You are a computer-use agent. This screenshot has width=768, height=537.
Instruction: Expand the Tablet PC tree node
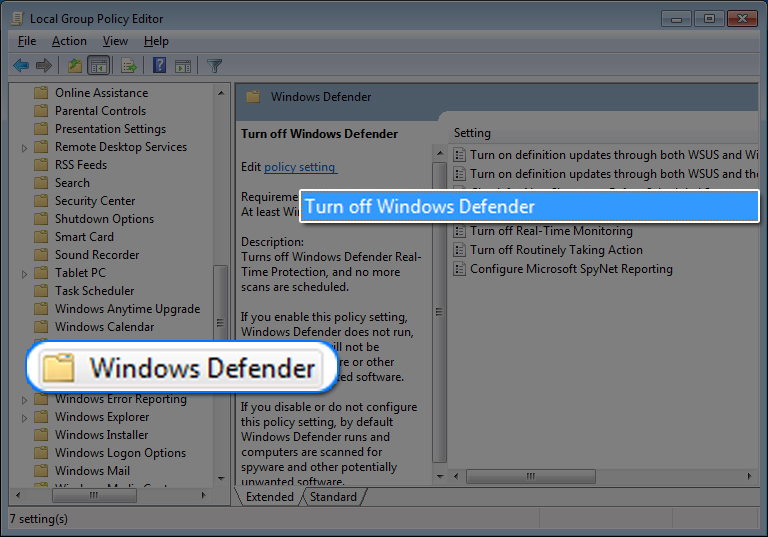click(x=24, y=274)
